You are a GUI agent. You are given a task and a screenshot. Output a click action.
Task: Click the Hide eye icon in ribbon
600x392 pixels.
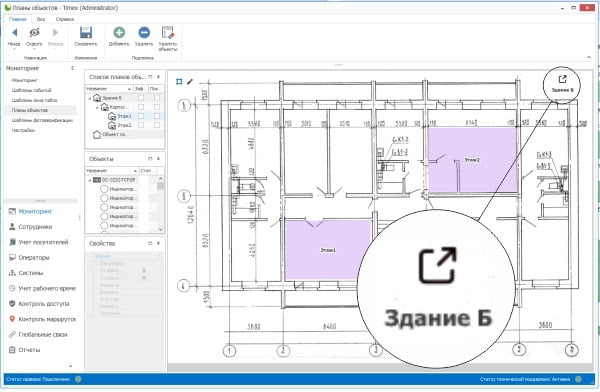(x=34, y=33)
